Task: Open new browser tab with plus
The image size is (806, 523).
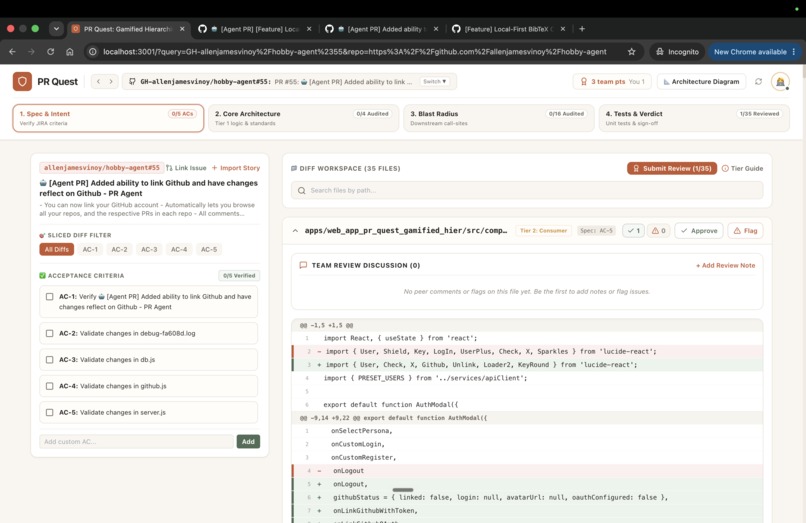Action: pos(582,29)
